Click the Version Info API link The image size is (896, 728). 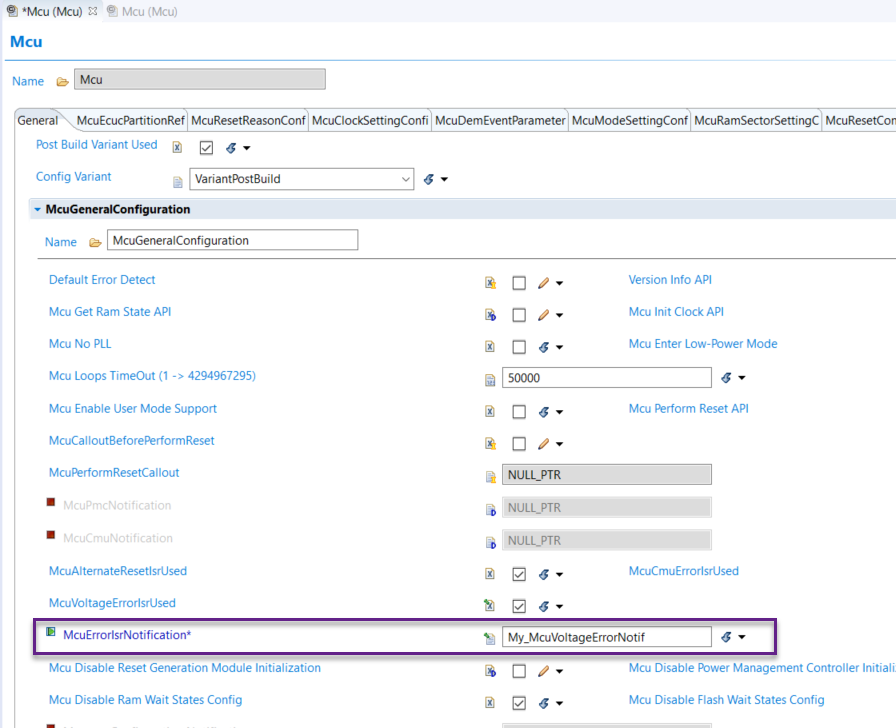(670, 280)
